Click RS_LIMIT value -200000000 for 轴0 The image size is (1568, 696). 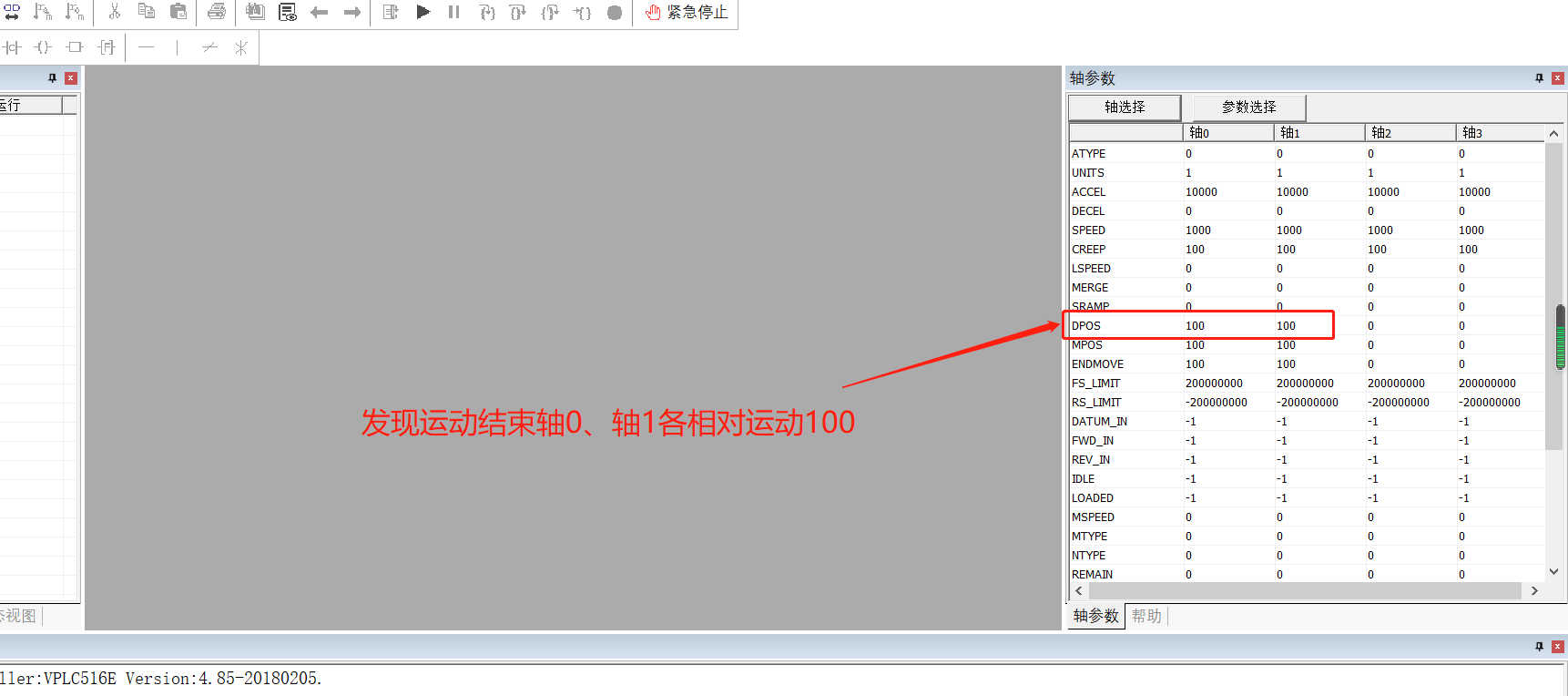tap(1216, 403)
